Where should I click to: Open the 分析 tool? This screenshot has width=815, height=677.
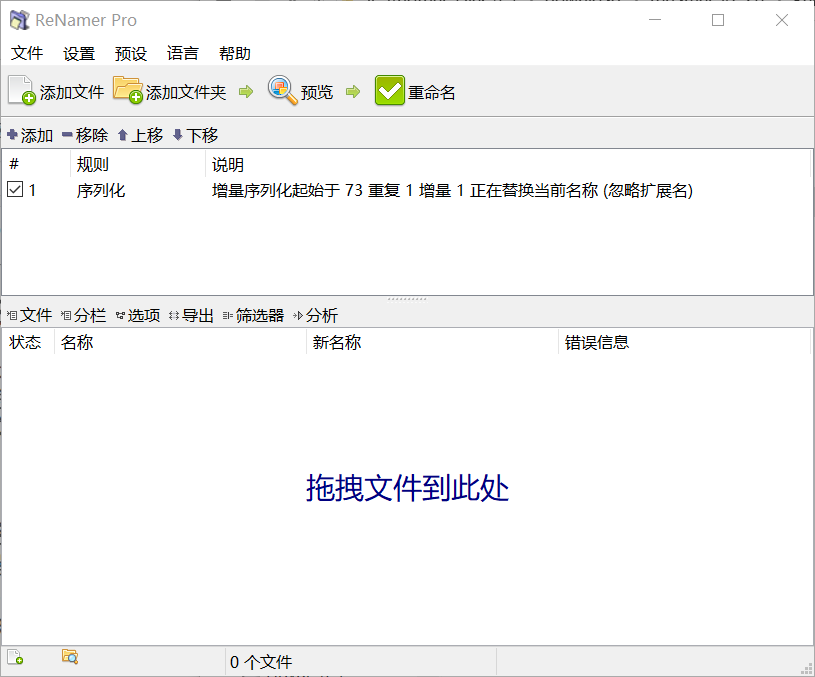pos(316,315)
